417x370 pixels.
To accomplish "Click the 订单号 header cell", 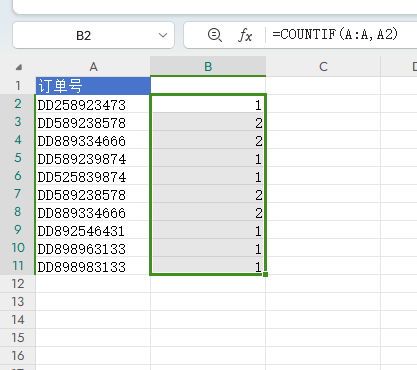I will (93, 86).
